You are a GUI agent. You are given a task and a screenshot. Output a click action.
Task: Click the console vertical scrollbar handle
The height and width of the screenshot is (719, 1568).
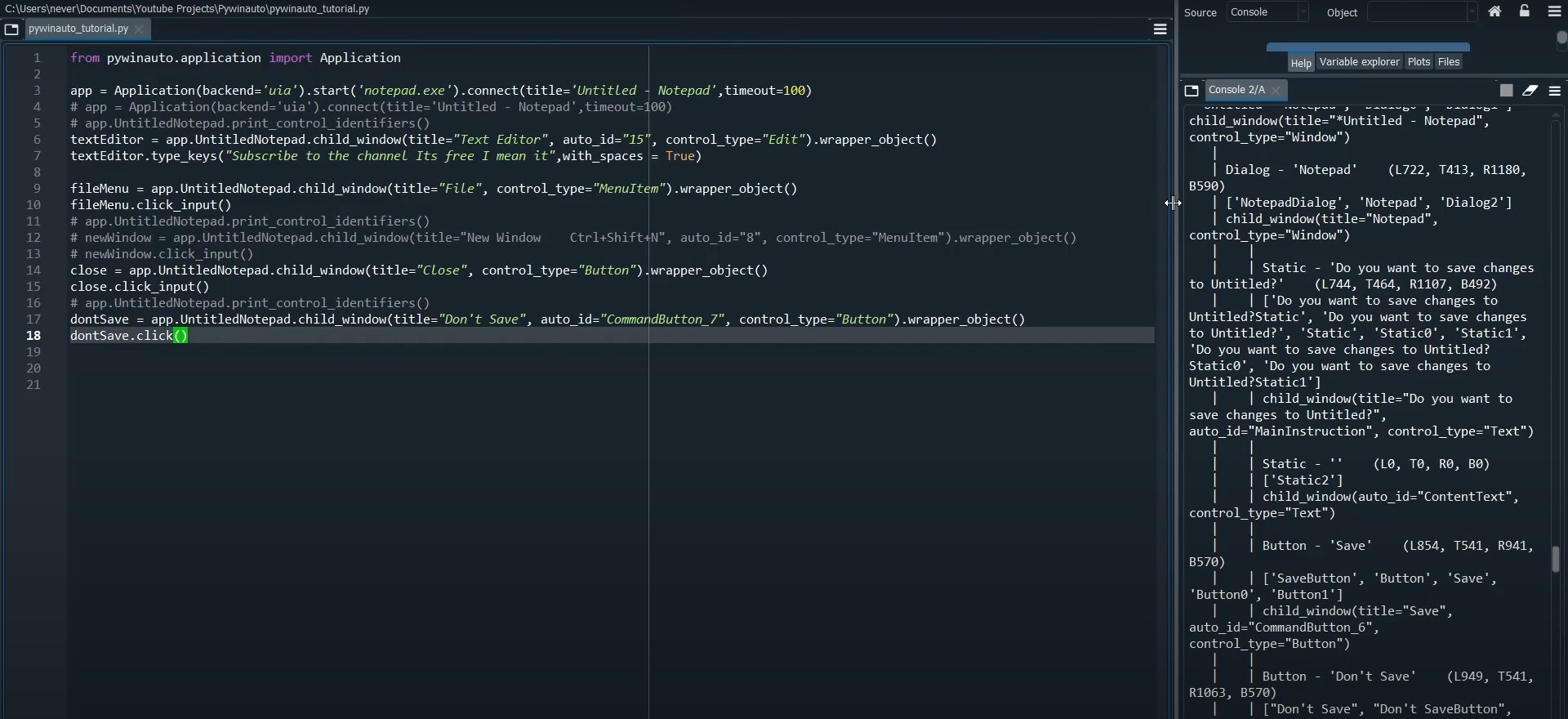click(1556, 560)
